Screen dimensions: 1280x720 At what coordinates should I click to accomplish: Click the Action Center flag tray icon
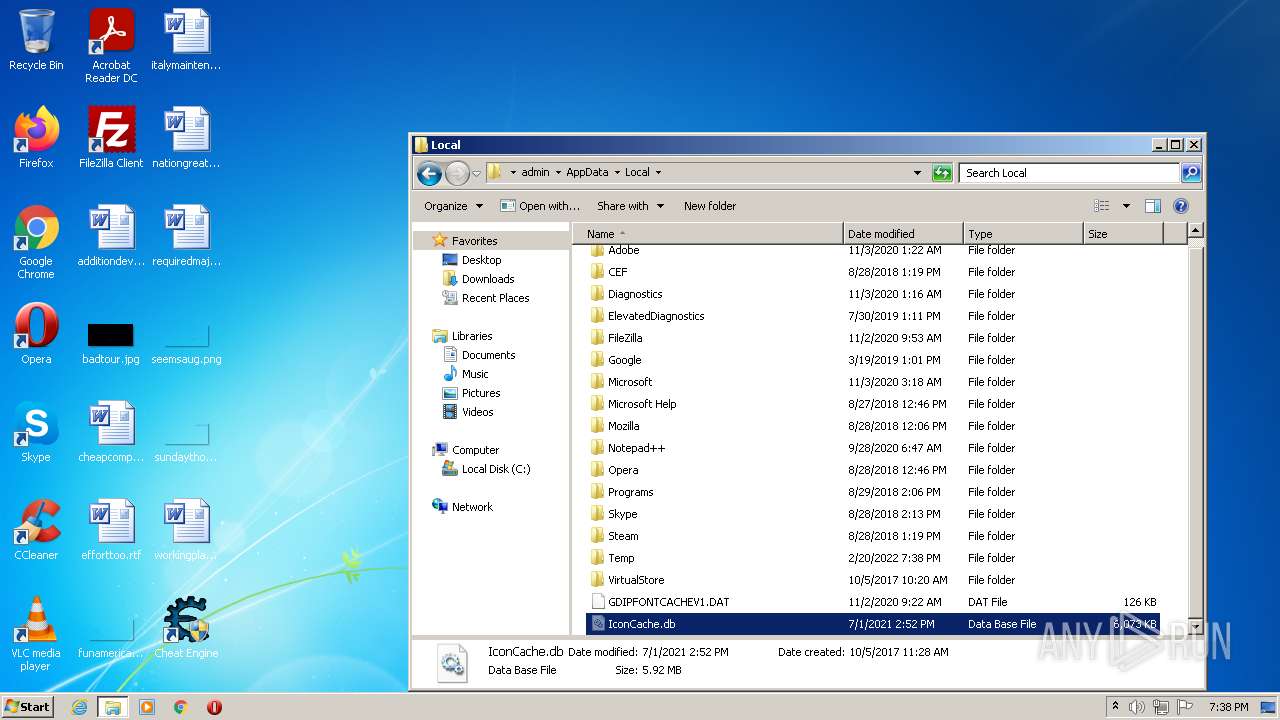(1185, 707)
